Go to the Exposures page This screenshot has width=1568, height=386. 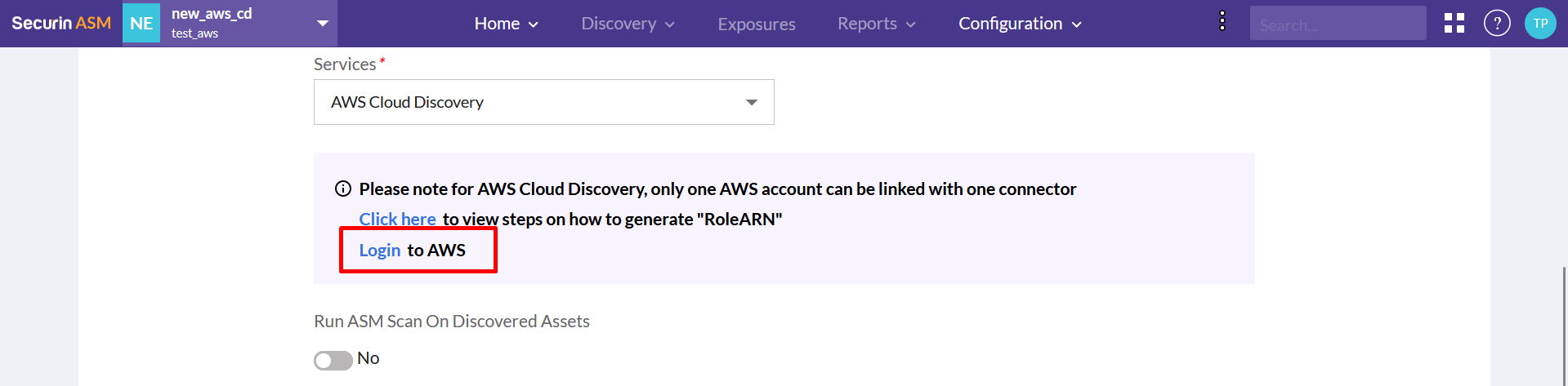point(757,24)
